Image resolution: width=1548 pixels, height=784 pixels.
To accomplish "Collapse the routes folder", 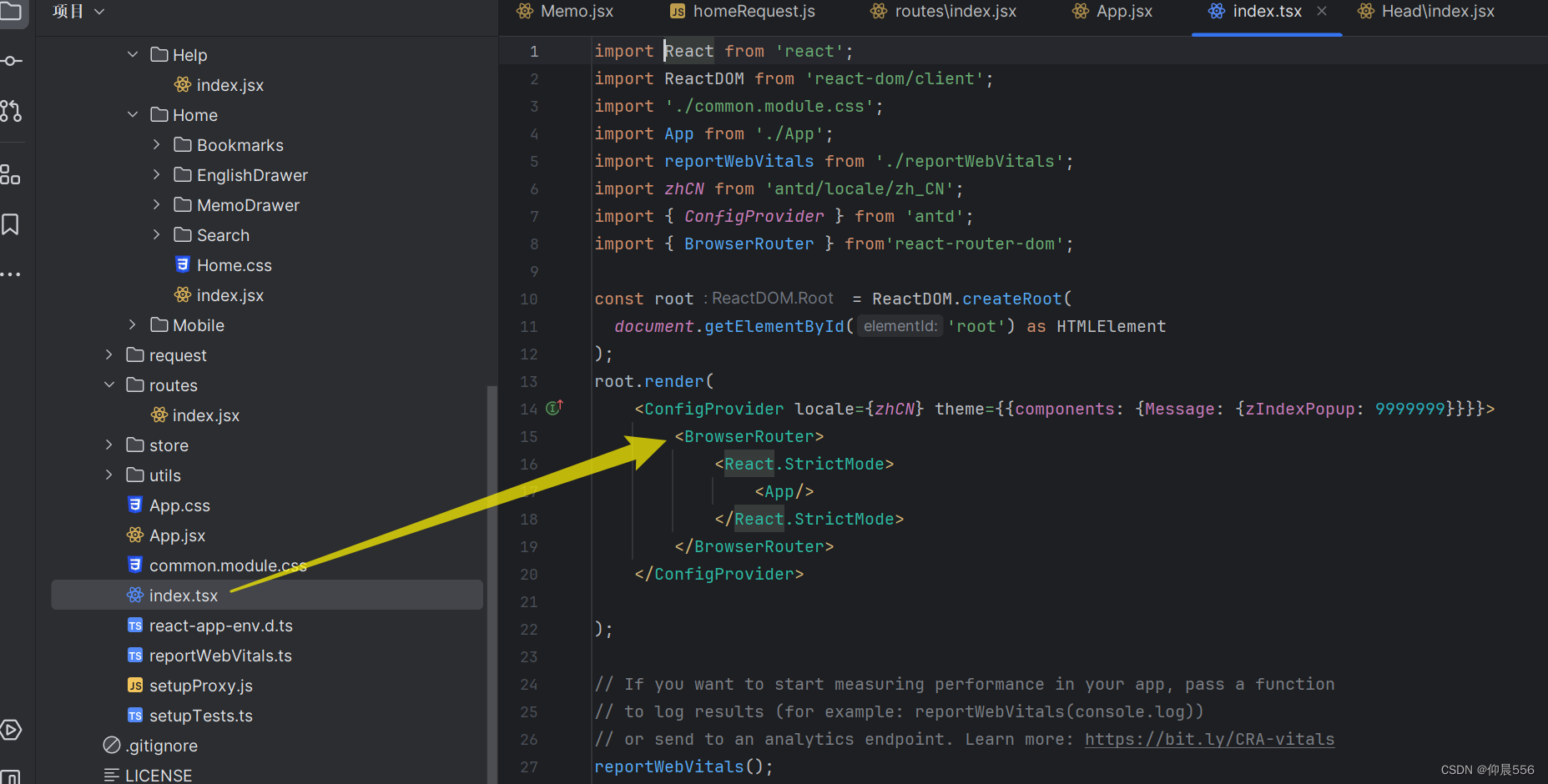I will pyautogui.click(x=108, y=384).
